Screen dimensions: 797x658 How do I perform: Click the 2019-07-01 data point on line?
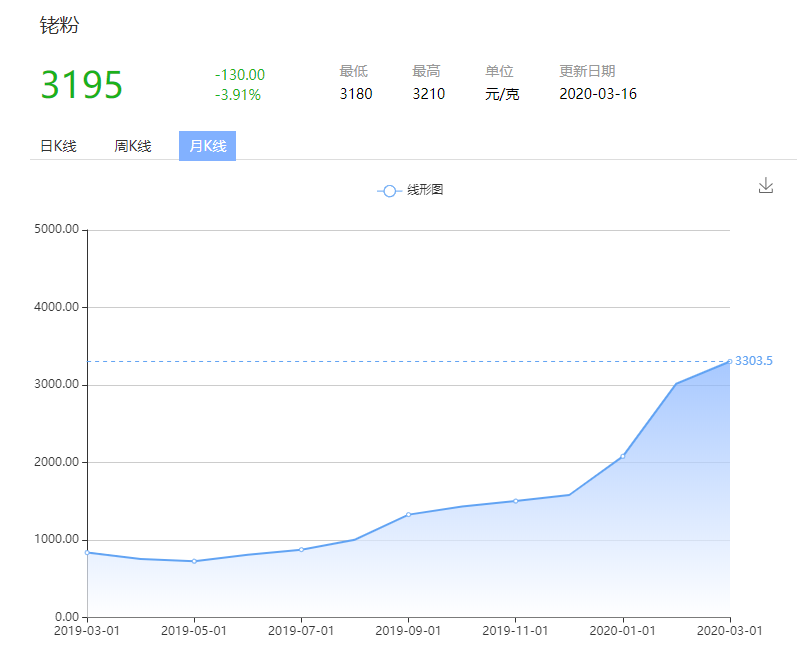(x=301, y=550)
